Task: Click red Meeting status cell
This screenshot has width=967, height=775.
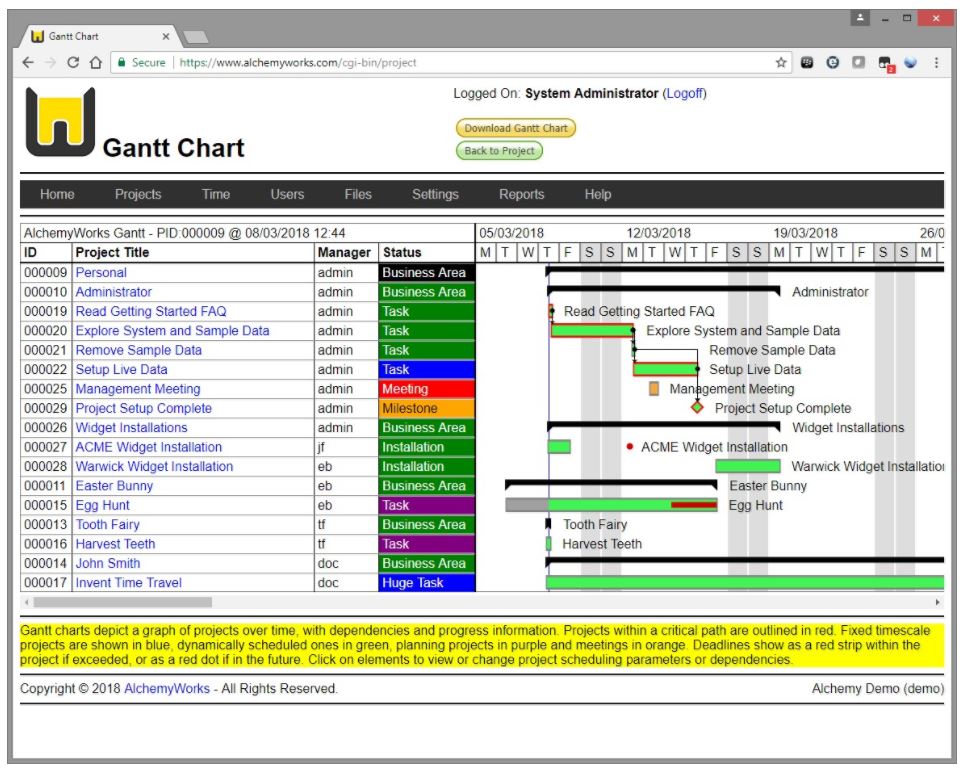Action: click(427, 389)
